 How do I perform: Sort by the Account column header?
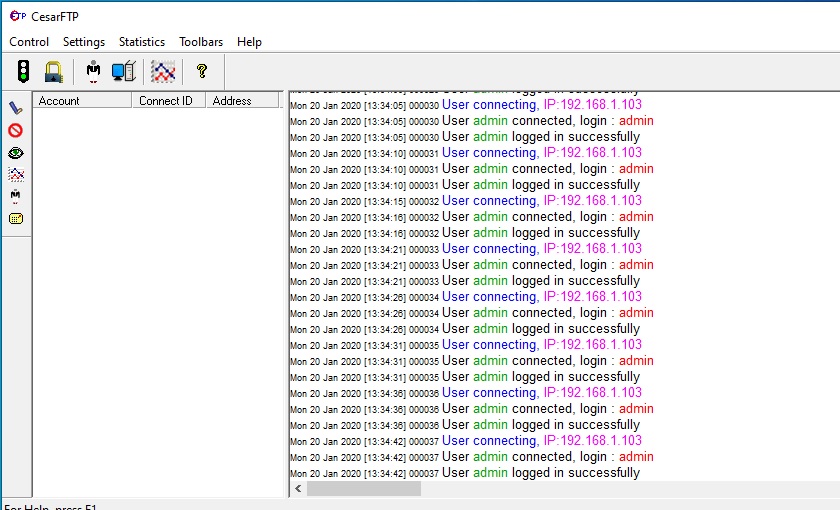pos(82,101)
